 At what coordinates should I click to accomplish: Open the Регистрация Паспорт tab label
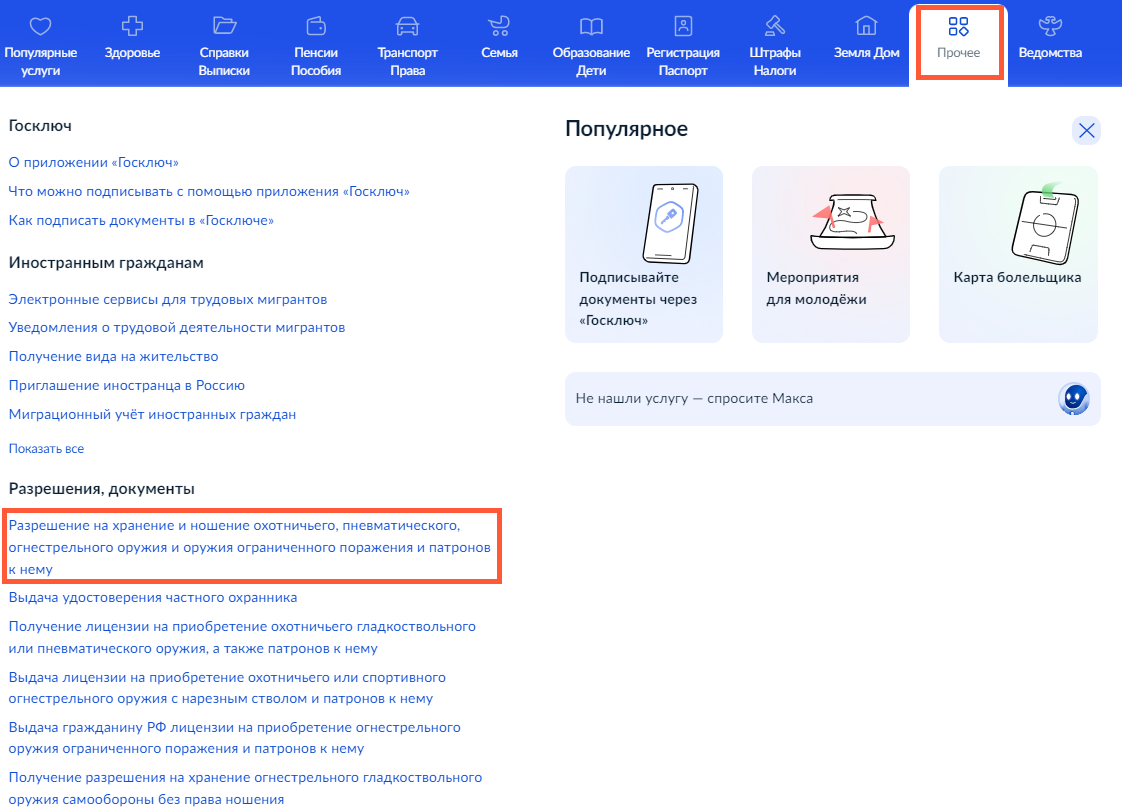click(x=683, y=62)
